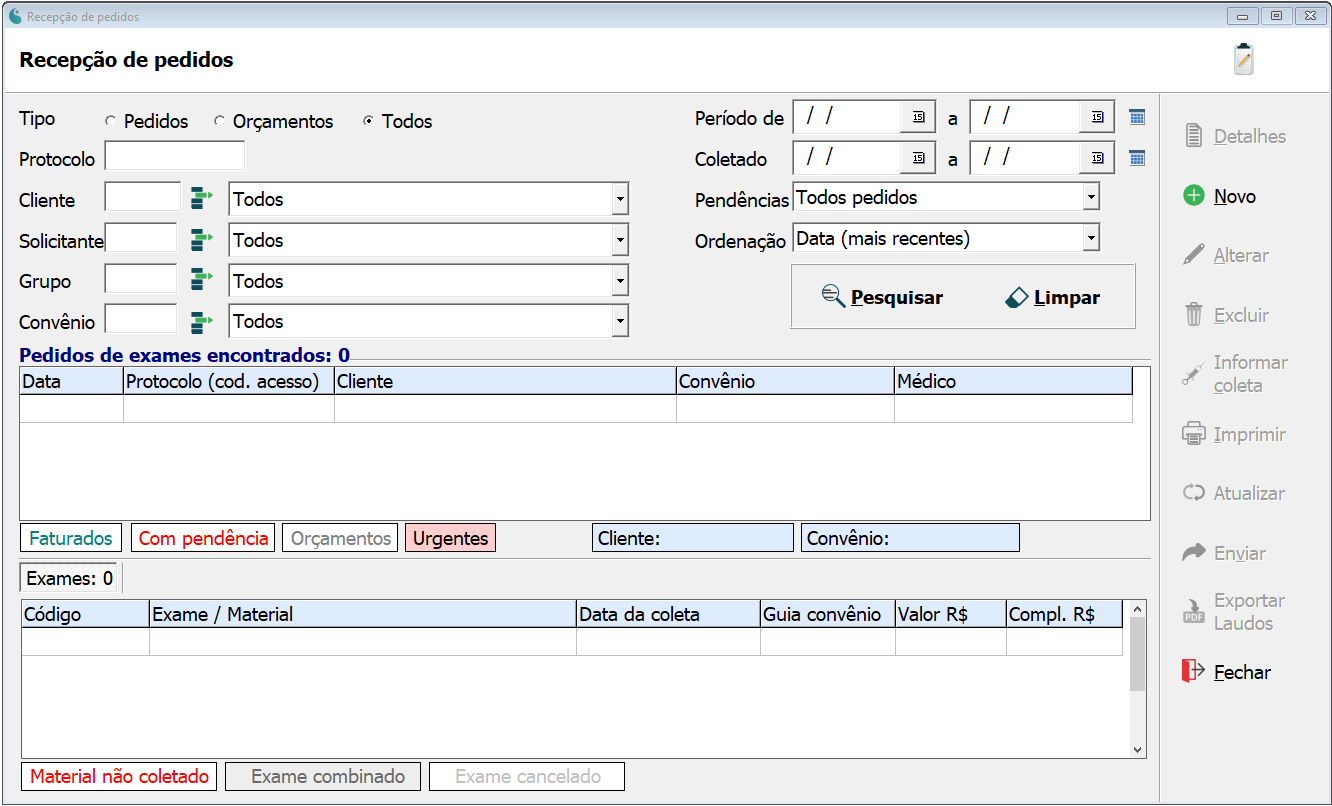Click the Fechar exit door icon
This screenshot has height=806, width=1332.
1192,671
